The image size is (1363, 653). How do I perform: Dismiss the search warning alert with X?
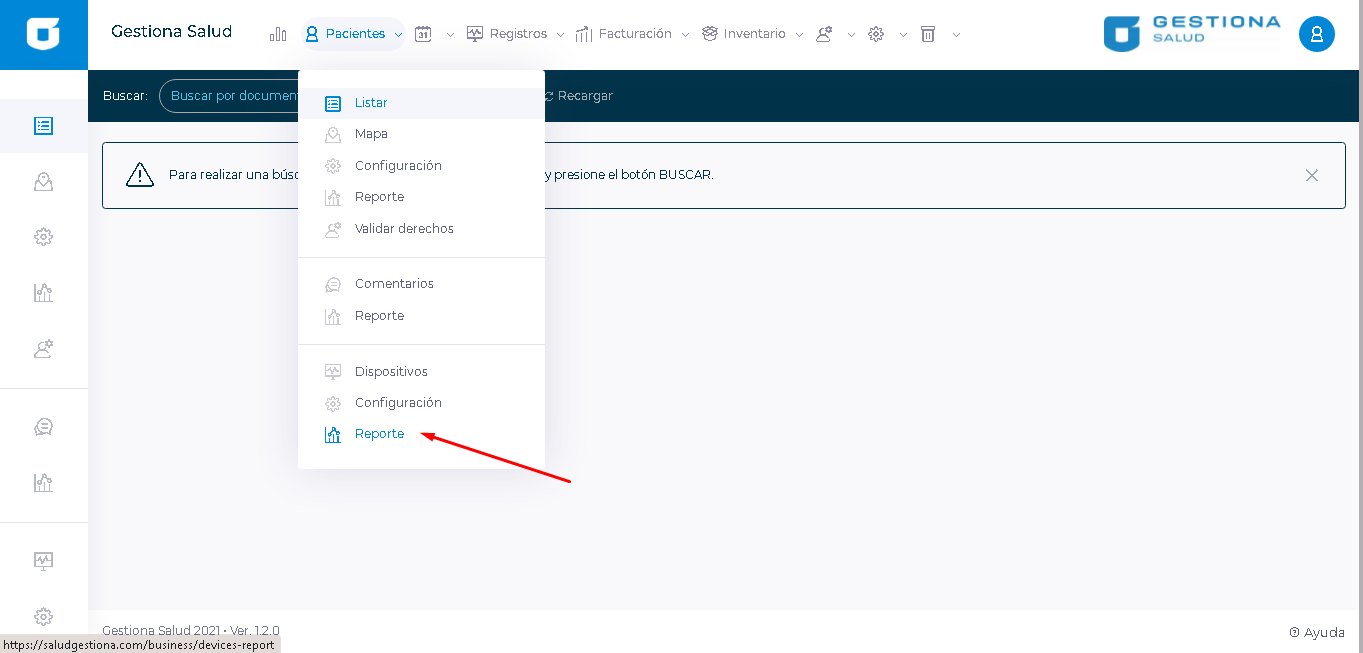click(x=1311, y=175)
